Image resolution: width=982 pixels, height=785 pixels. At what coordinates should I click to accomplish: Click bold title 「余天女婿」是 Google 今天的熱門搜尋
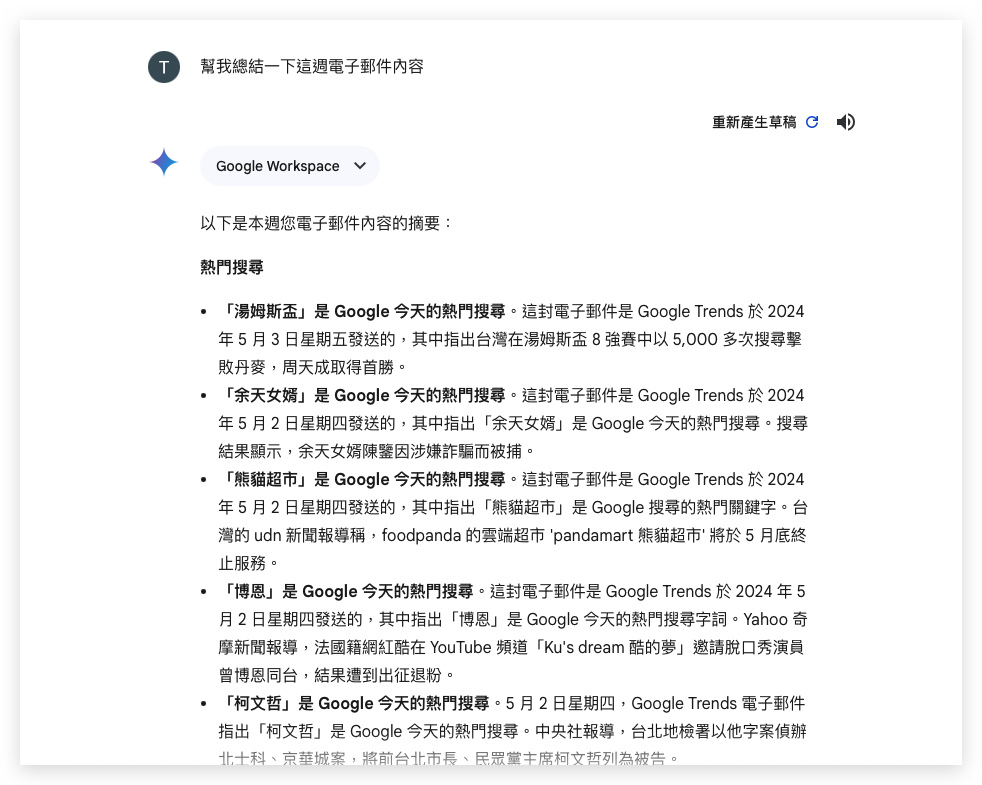coord(362,395)
